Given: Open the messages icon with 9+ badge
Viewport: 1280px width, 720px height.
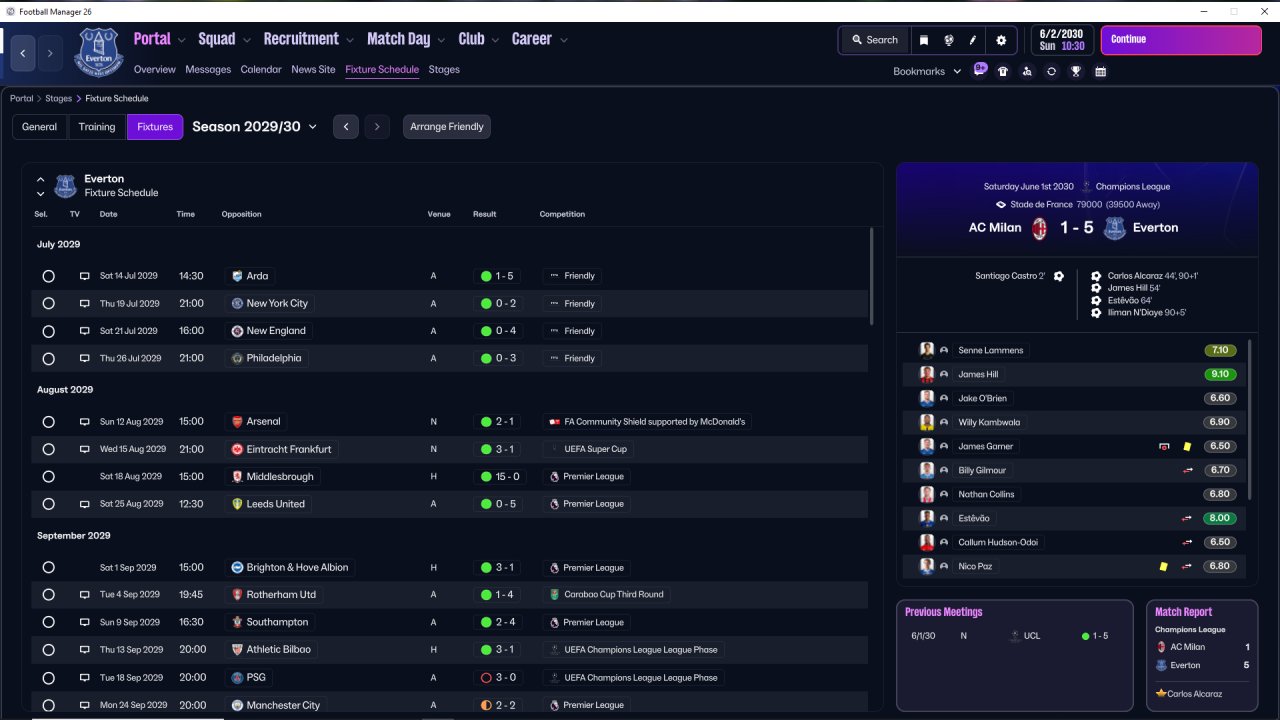Looking at the screenshot, I should point(980,71).
